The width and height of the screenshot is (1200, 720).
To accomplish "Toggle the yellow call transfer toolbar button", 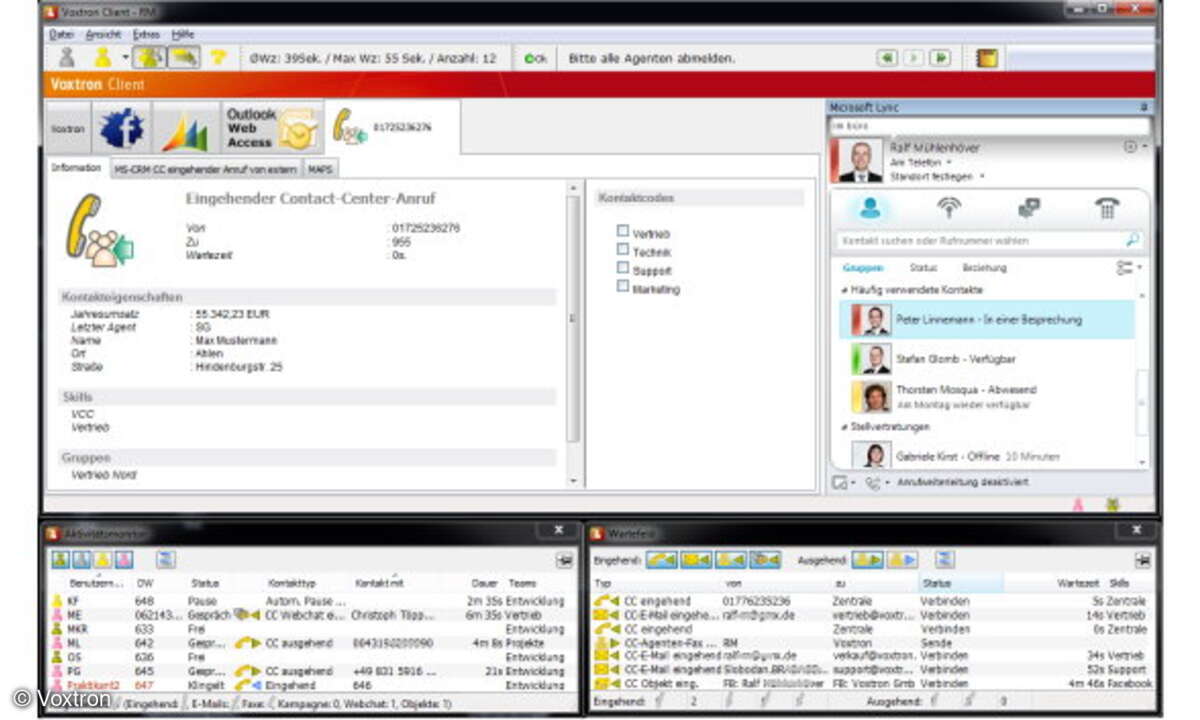I will coord(183,58).
